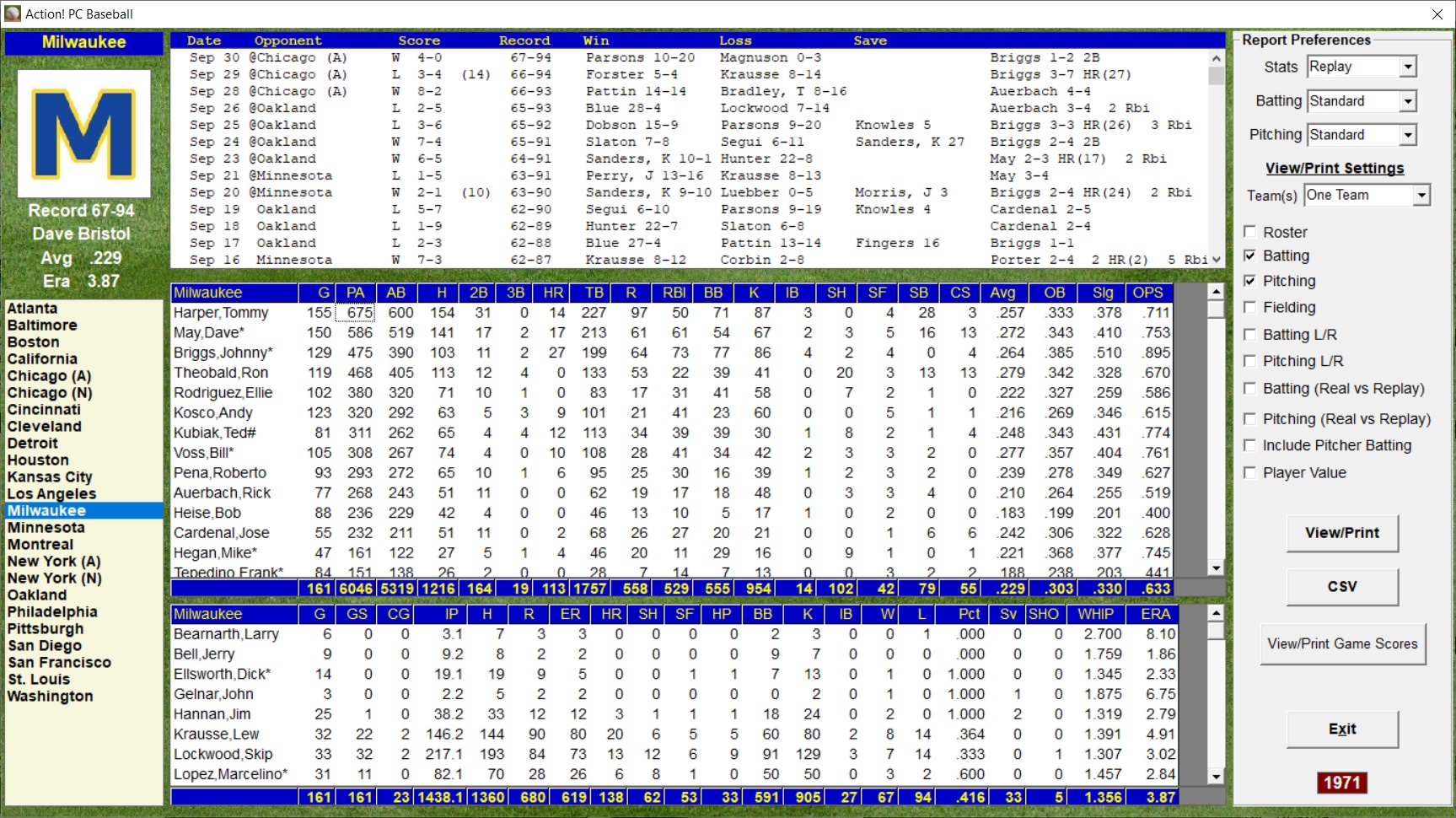The image size is (1456, 818).
Task: Click the app icon in title bar
Action: (x=12, y=13)
